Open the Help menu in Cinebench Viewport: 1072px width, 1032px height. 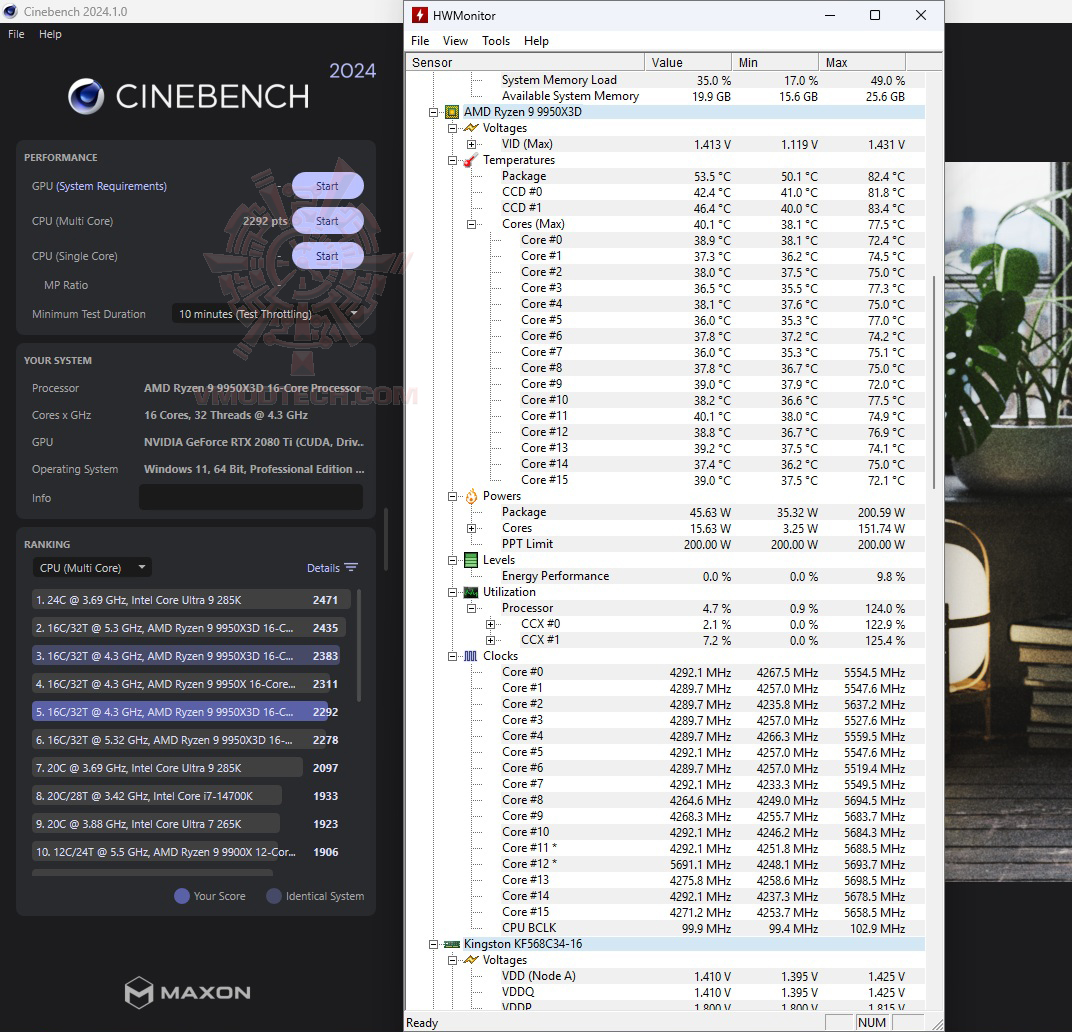click(50, 34)
